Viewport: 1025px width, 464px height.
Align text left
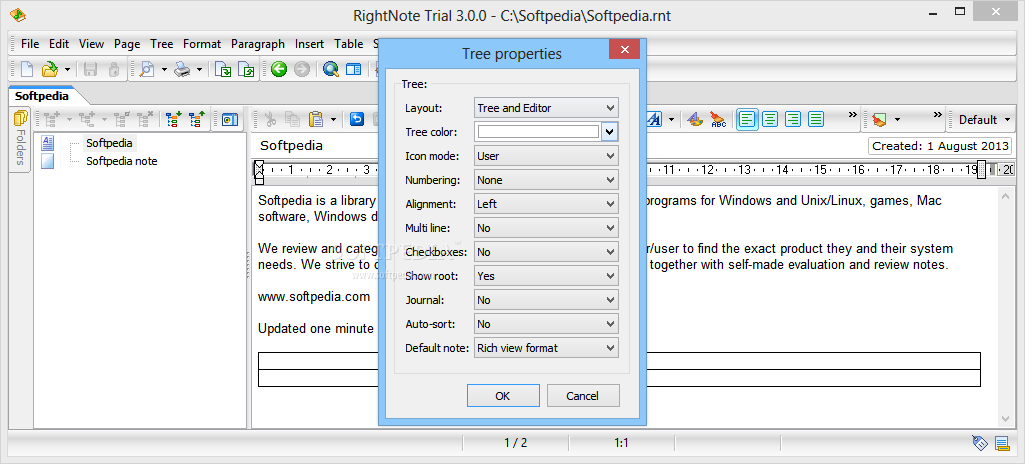(748, 119)
